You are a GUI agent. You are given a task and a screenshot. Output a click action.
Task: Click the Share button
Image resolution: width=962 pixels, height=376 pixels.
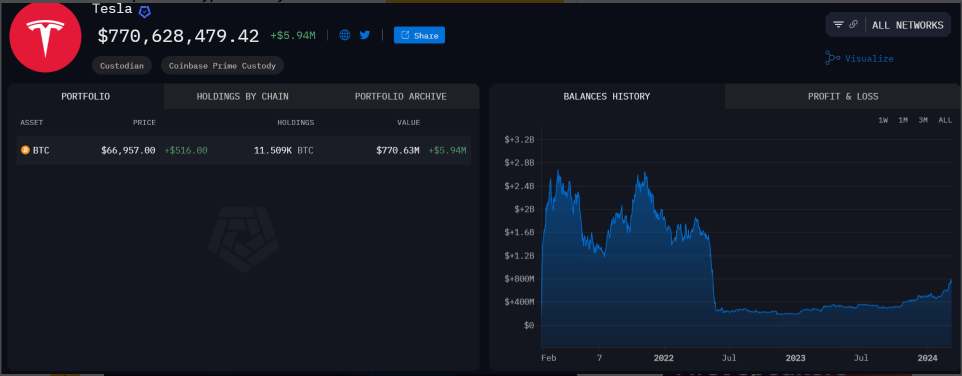pos(419,36)
